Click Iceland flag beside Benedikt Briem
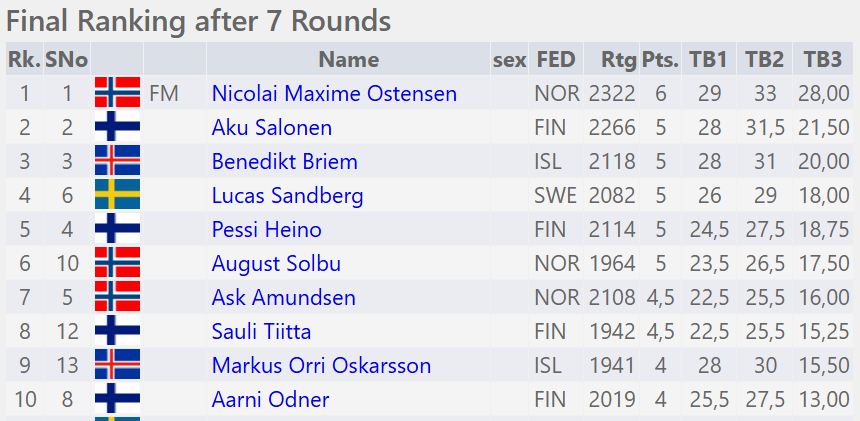 point(117,162)
